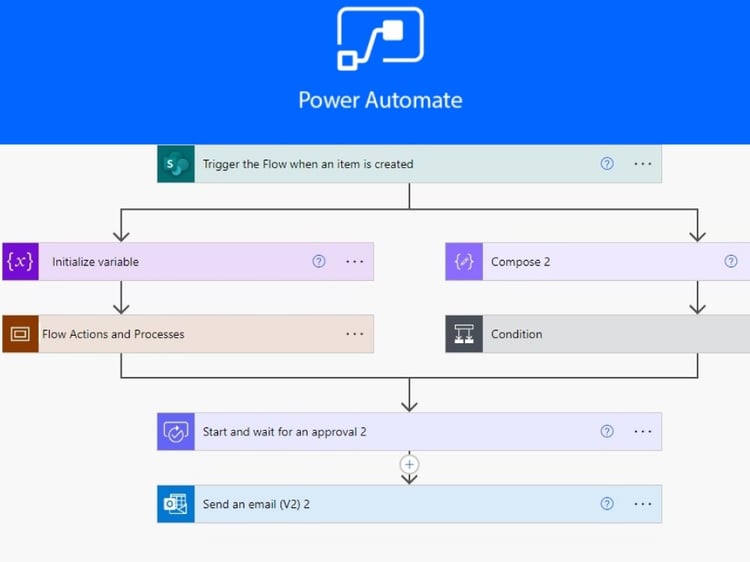Open more options for Initialize variable
The width and height of the screenshot is (750, 562).
(354, 262)
